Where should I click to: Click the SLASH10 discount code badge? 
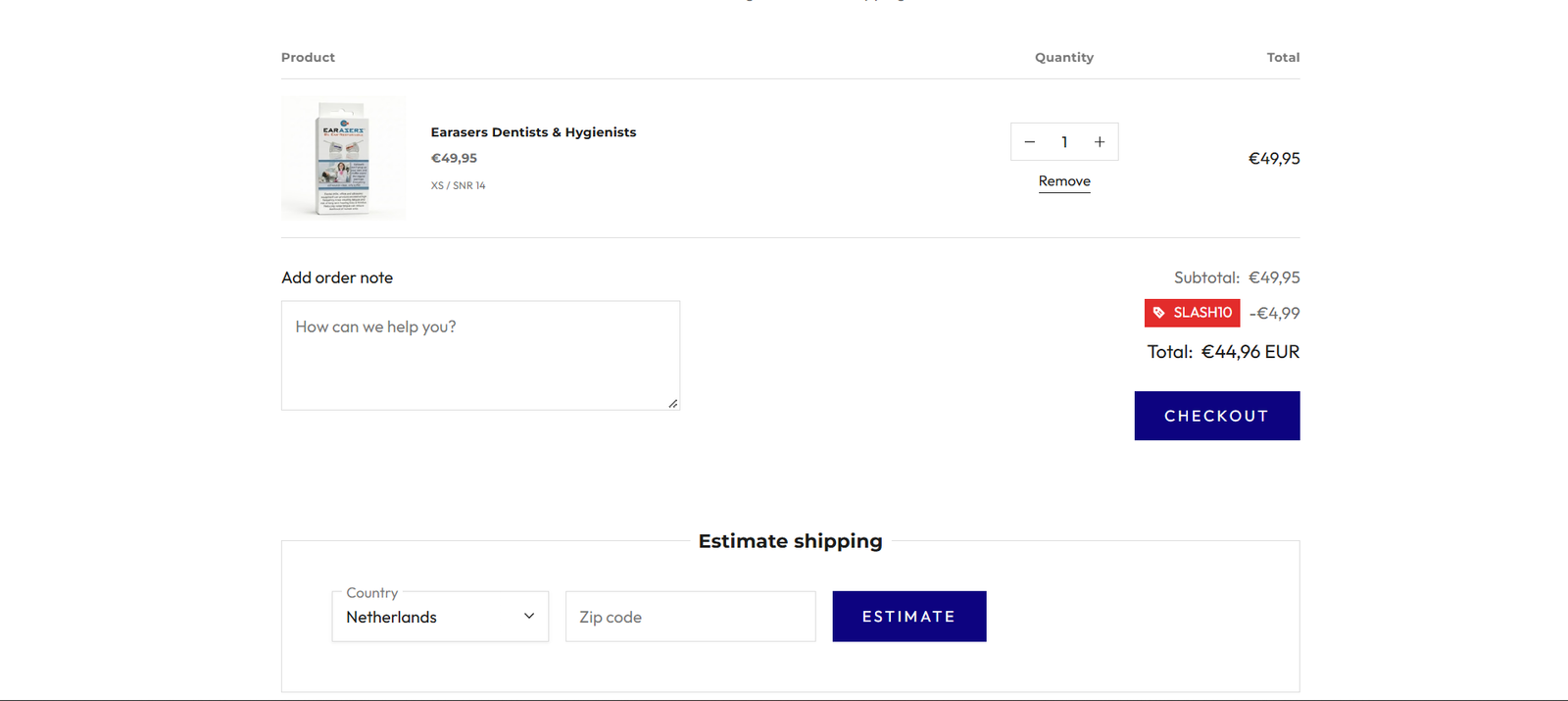(1192, 313)
